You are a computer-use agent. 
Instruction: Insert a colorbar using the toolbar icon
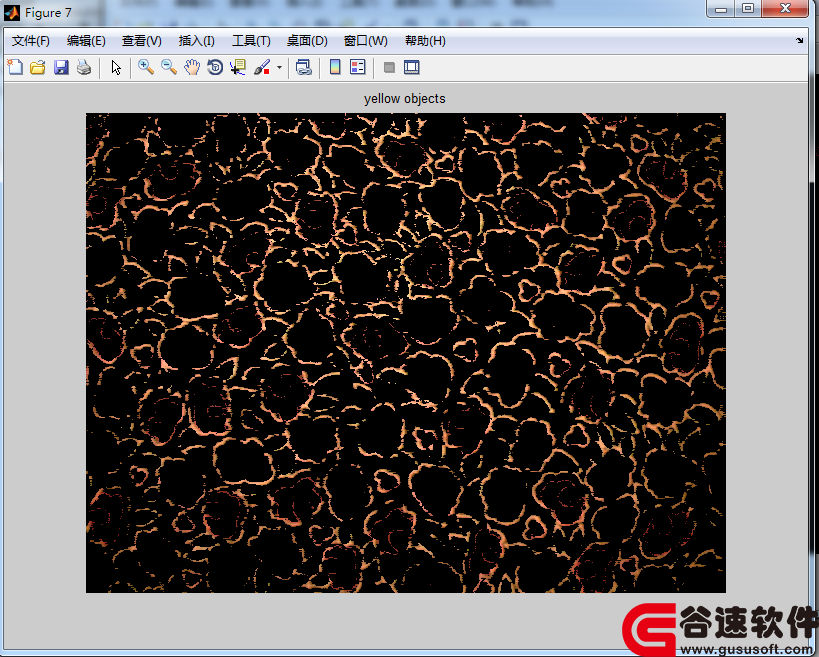pyautogui.click(x=335, y=67)
